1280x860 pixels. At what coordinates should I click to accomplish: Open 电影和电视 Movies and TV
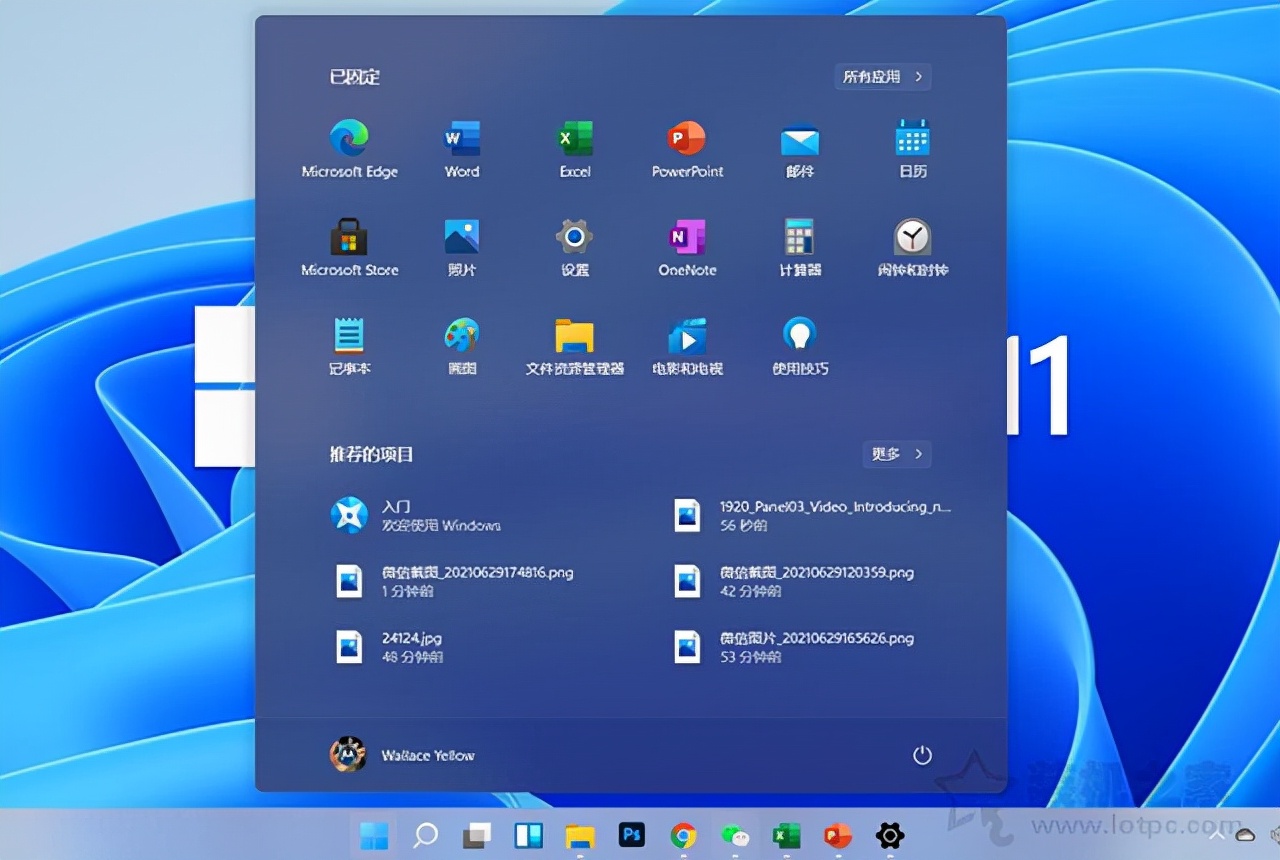686,336
